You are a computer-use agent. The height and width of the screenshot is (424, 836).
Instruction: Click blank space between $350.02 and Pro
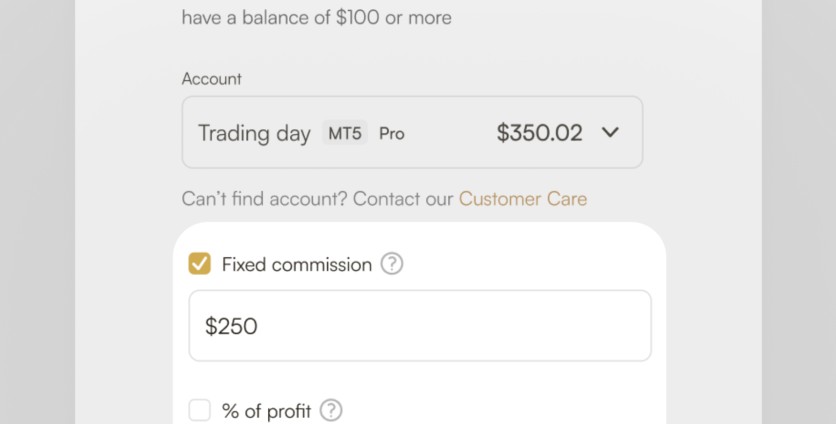450,133
